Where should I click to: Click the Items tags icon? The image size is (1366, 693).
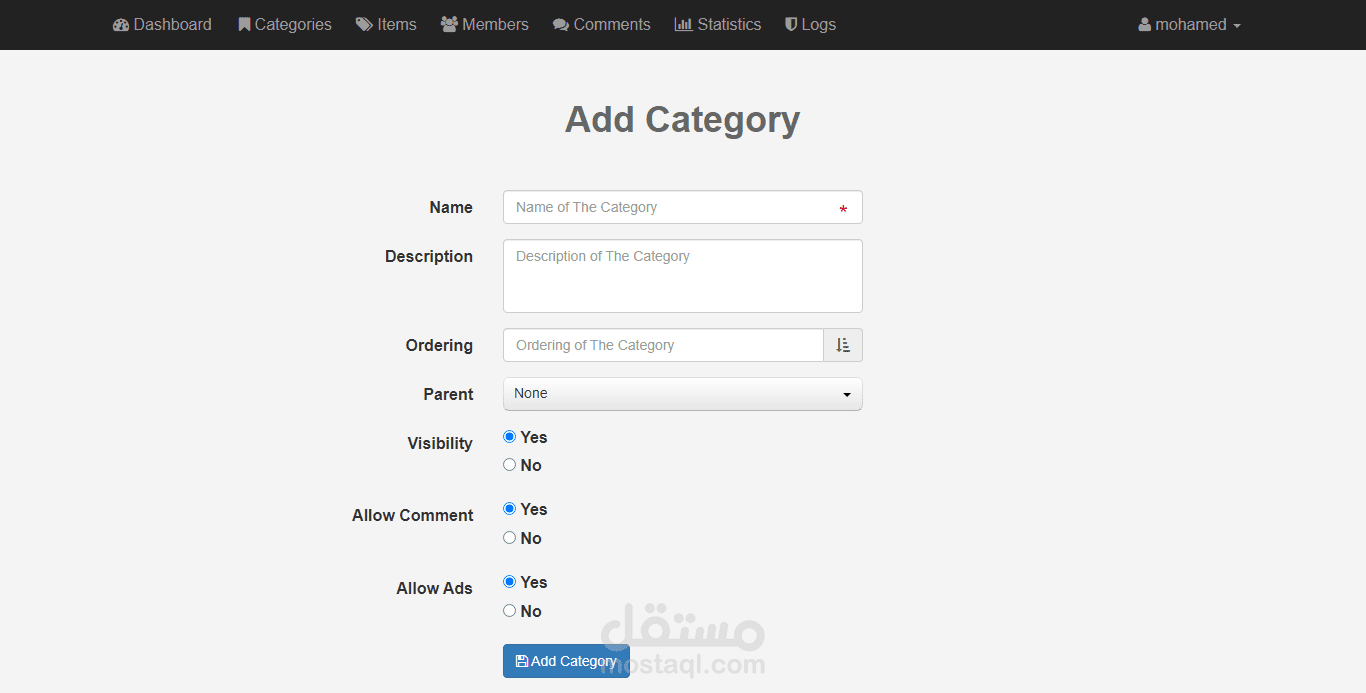(x=364, y=25)
